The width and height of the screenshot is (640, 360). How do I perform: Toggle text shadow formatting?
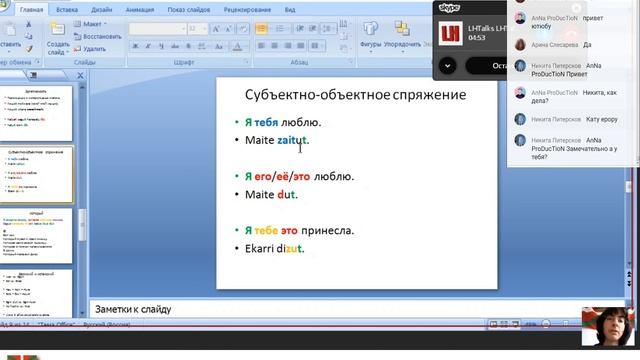[x=189, y=46]
